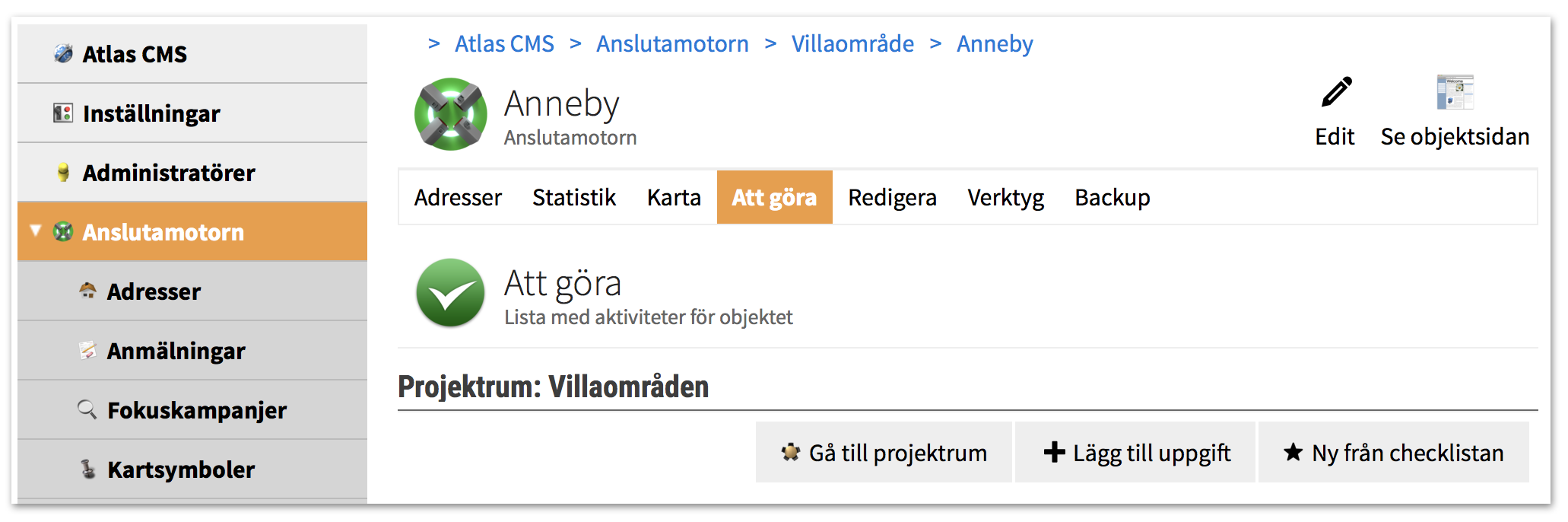
Task: Open the Backup tab
Action: click(x=1113, y=197)
